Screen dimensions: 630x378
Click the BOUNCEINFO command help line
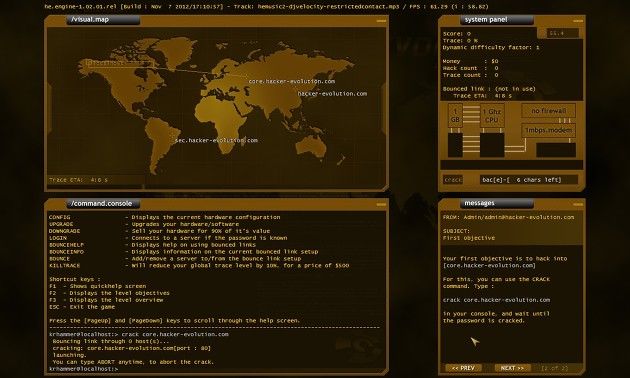coord(184,252)
